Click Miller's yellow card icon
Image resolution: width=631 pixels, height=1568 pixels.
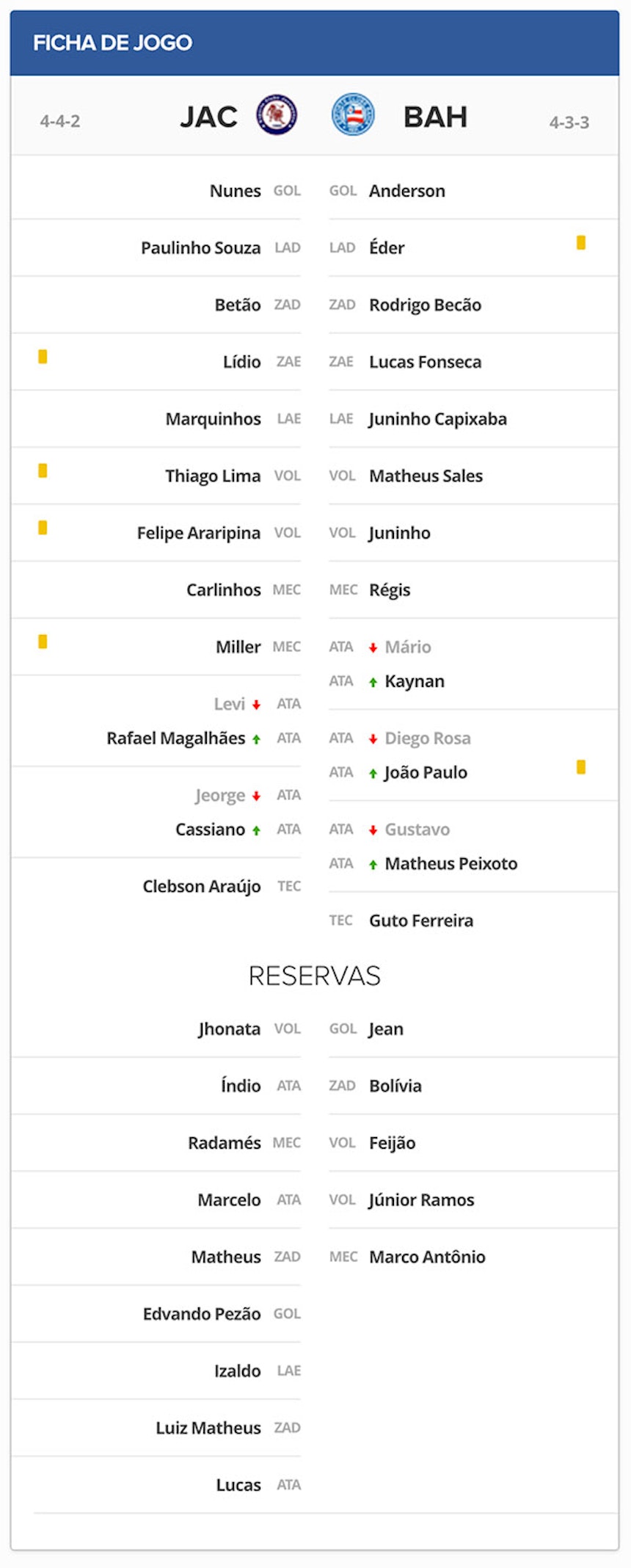[x=43, y=642]
